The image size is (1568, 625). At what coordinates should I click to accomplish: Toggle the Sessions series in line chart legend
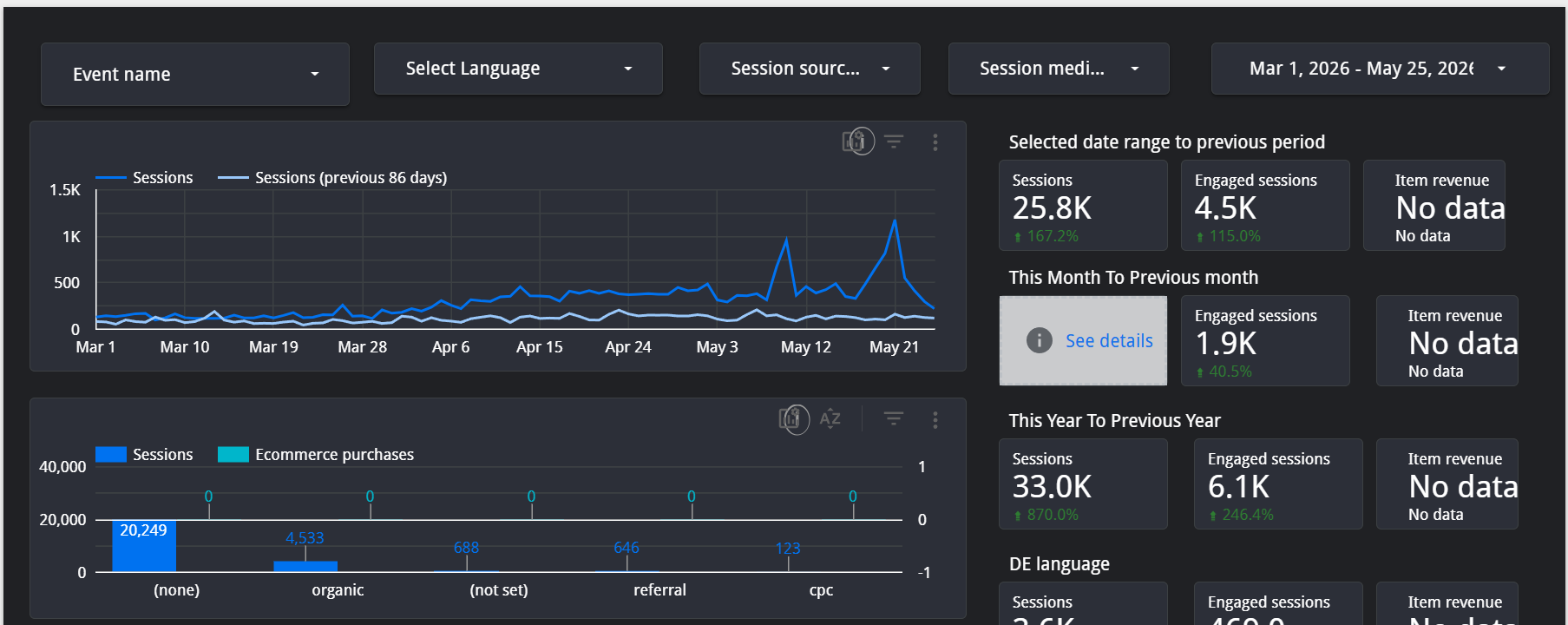click(x=144, y=177)
